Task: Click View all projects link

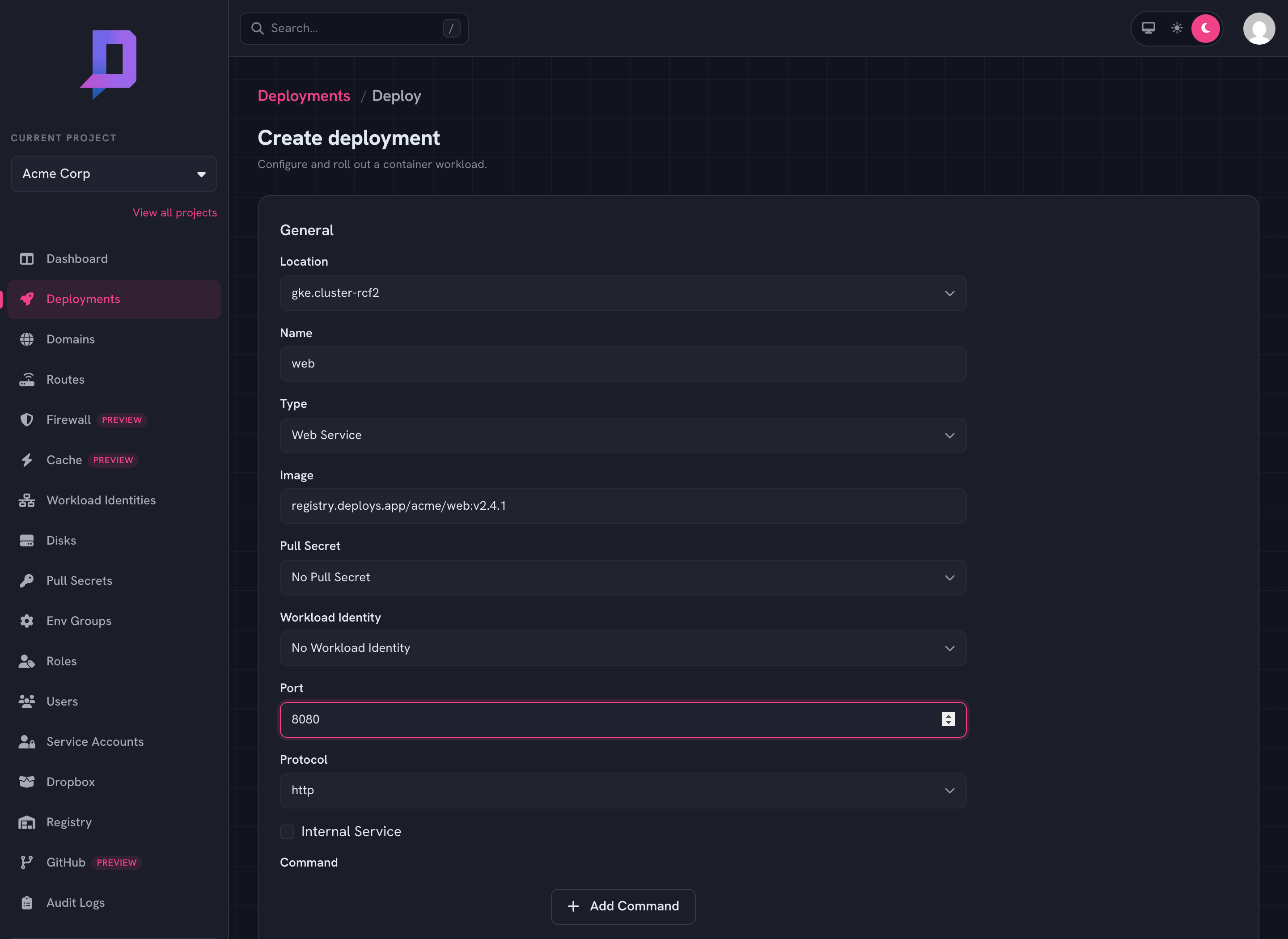Action: [x=174, y=212]
